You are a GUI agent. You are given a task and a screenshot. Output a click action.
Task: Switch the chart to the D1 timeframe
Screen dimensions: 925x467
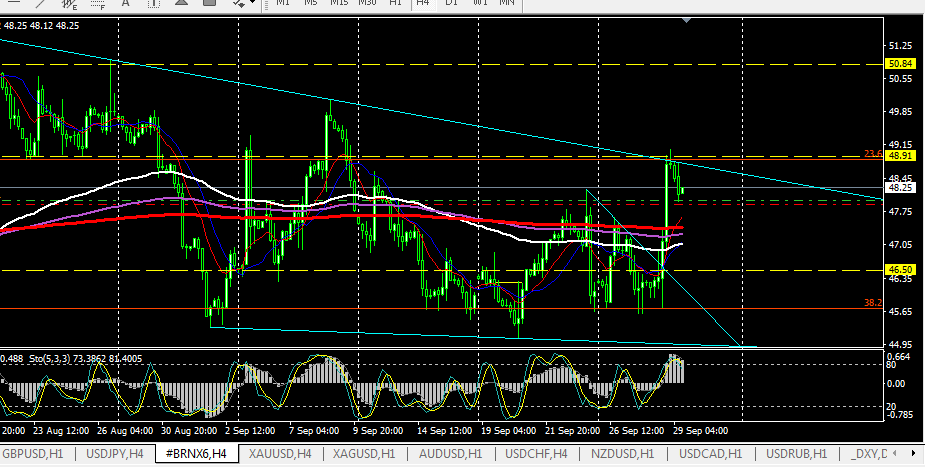tap(451, 3)
